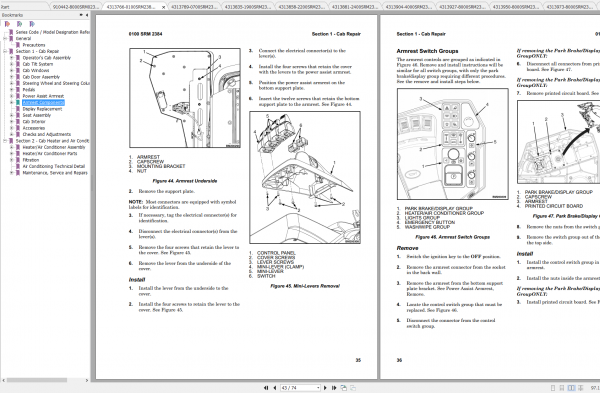Collapse Section 2 - Cab Heater node
Screen dimensions: 600x393
coord(5,141)
